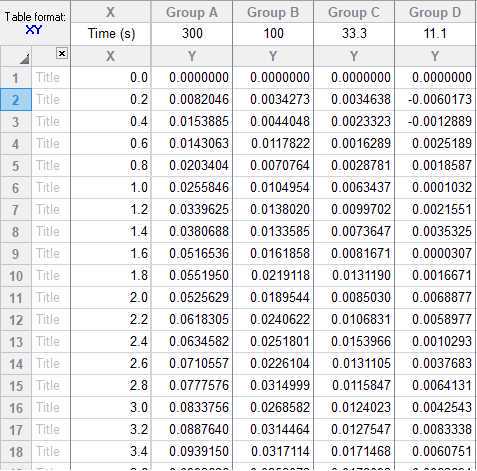Viewport: 477px width, 471px height.
Task: Select Group A value 0.0153885
Action: click(192, 122)
